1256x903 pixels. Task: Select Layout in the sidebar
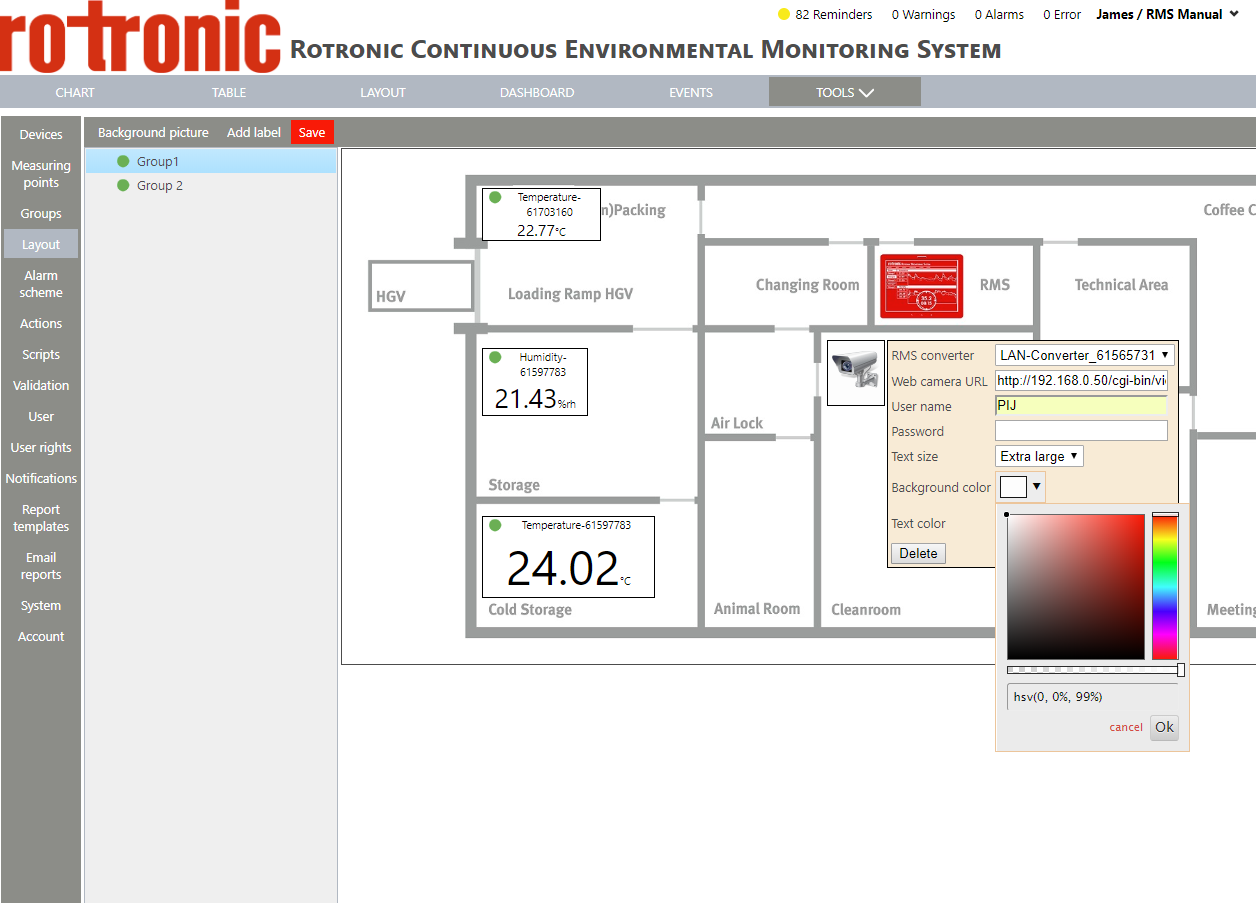click(x=41, y=244)
